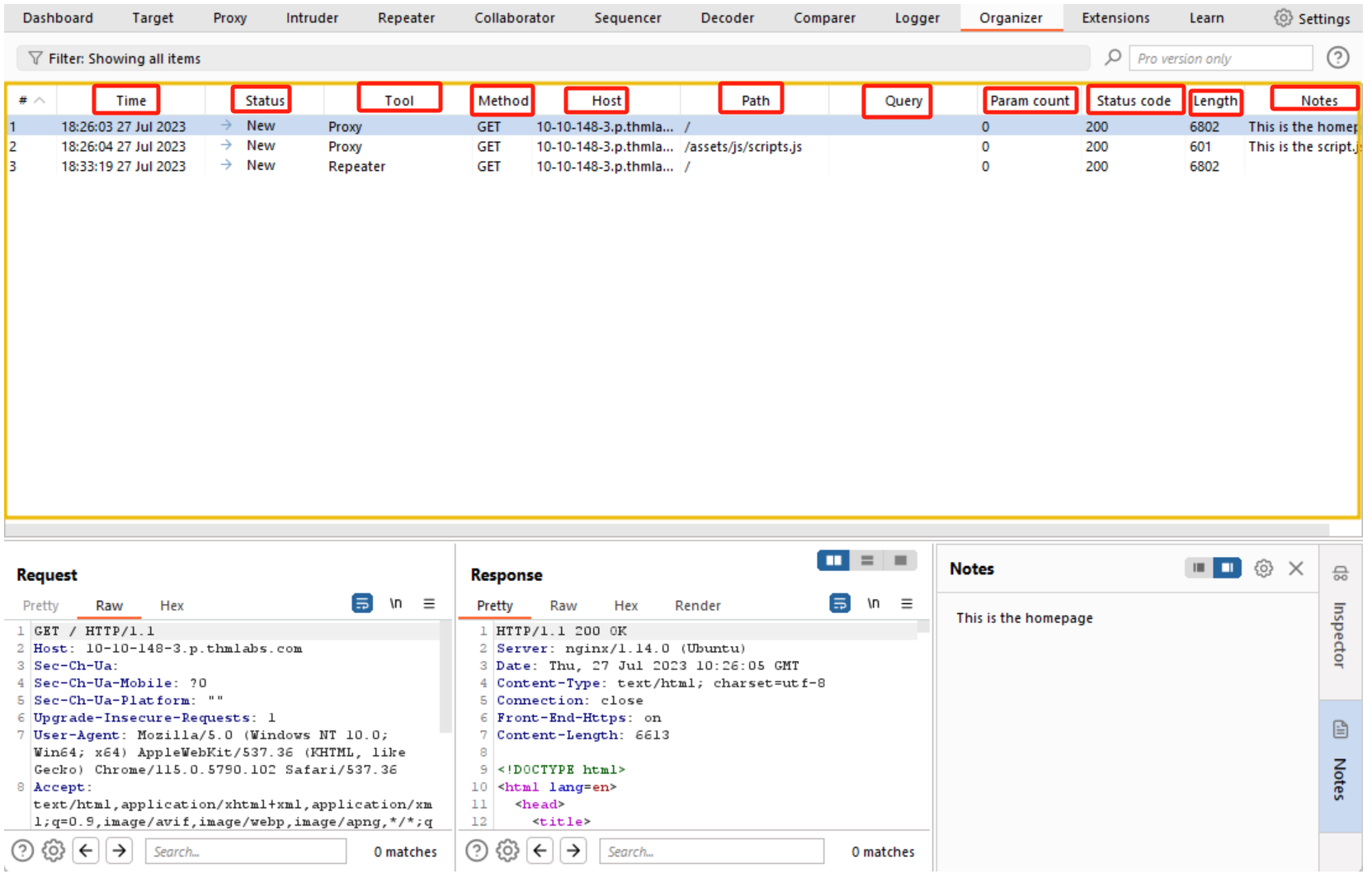
Task: Sort by the # column arrow
Action: [39, 101]
